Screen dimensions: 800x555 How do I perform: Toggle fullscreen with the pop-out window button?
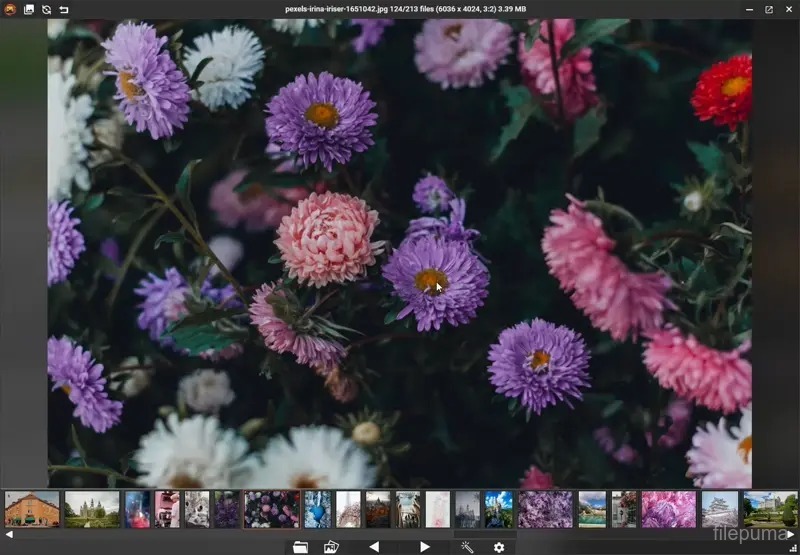click(x=769, y=9)
